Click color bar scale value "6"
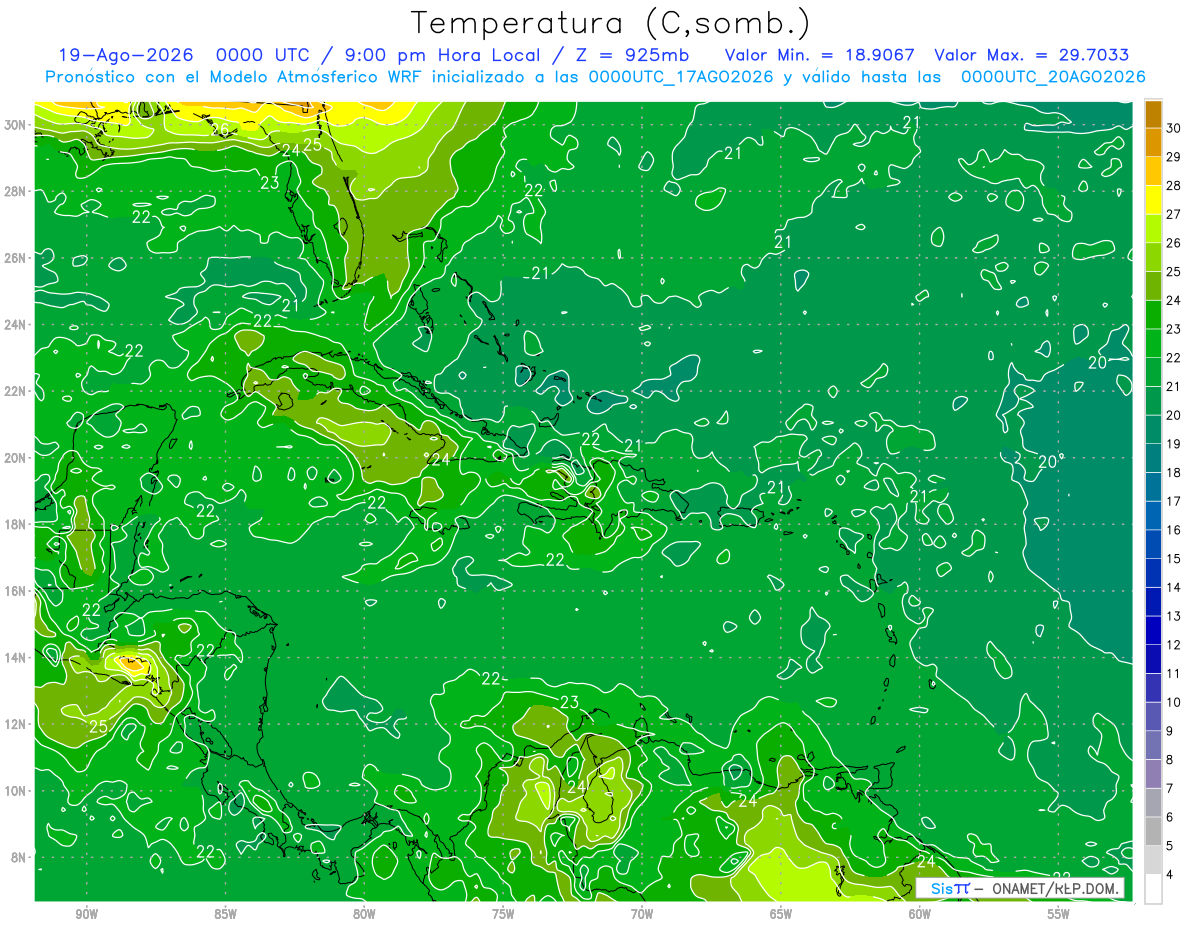 tap(1172, 818)
